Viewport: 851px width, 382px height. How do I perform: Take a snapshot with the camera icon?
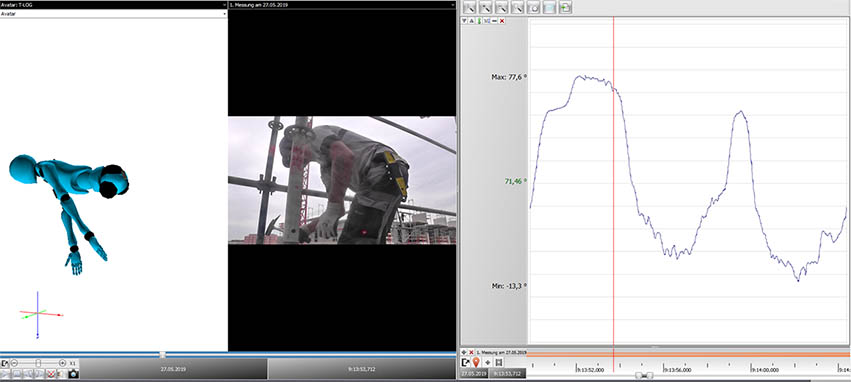[x=74, y=374]
